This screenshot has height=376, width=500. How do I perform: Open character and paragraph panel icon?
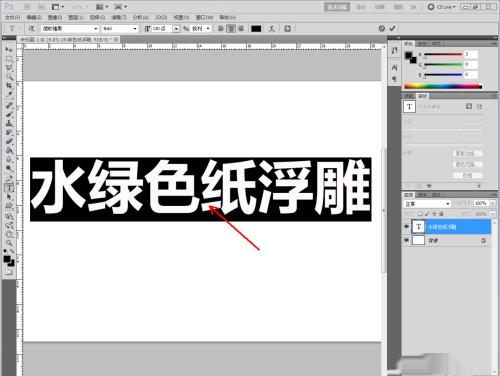click(x=287, y=29)
